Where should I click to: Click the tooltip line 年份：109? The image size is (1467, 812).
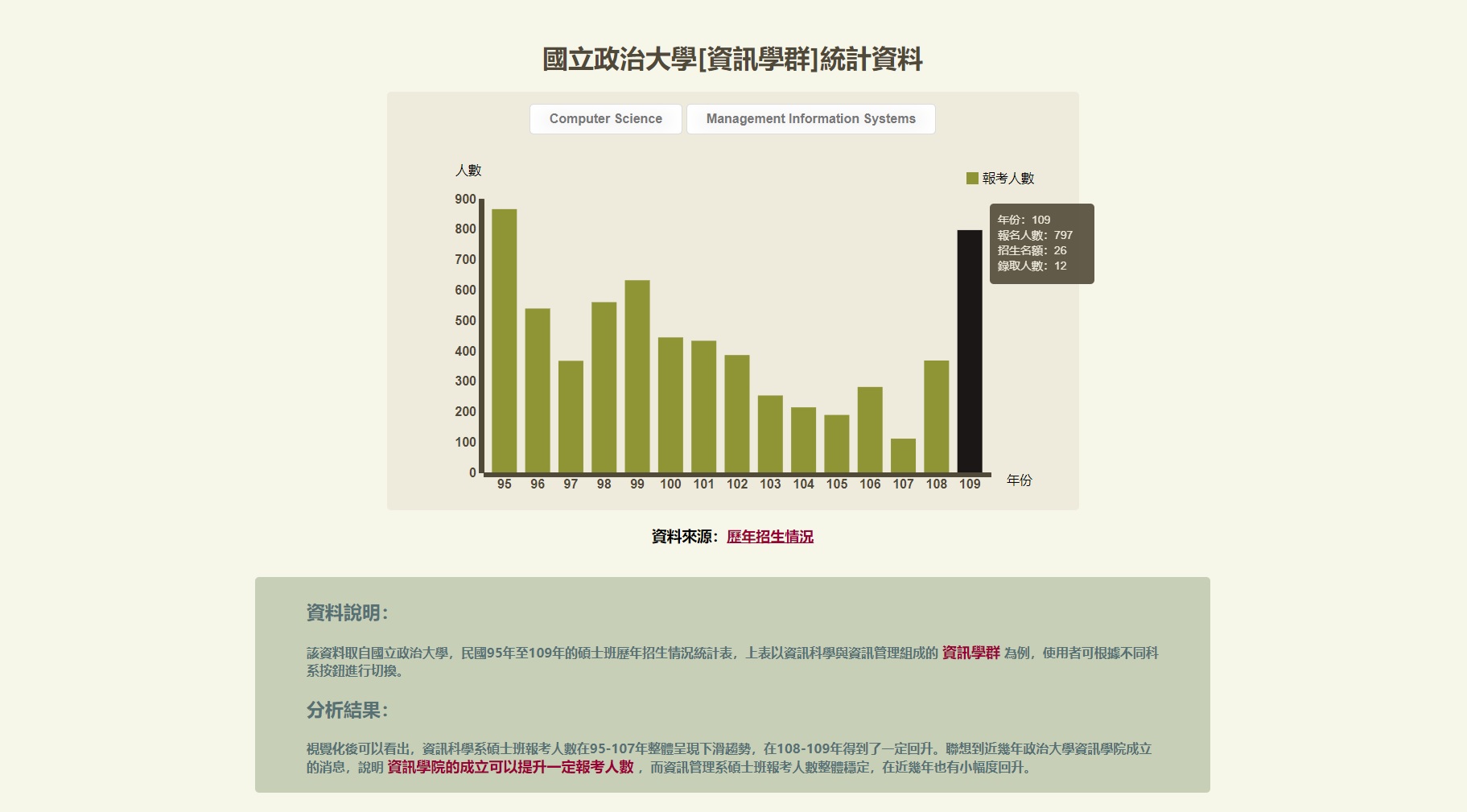(1024, 220)
